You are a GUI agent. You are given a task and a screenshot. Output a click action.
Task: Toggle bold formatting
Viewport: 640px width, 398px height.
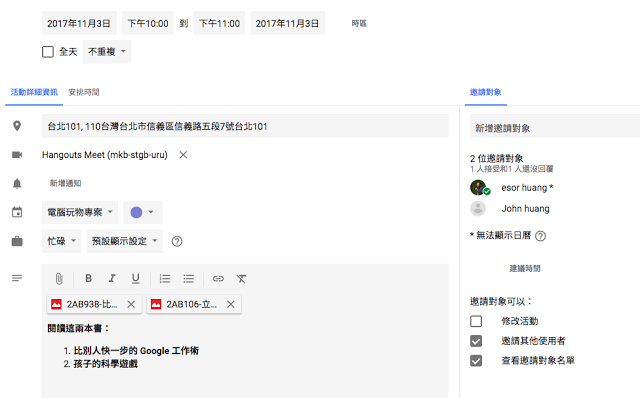pos(88,278)
